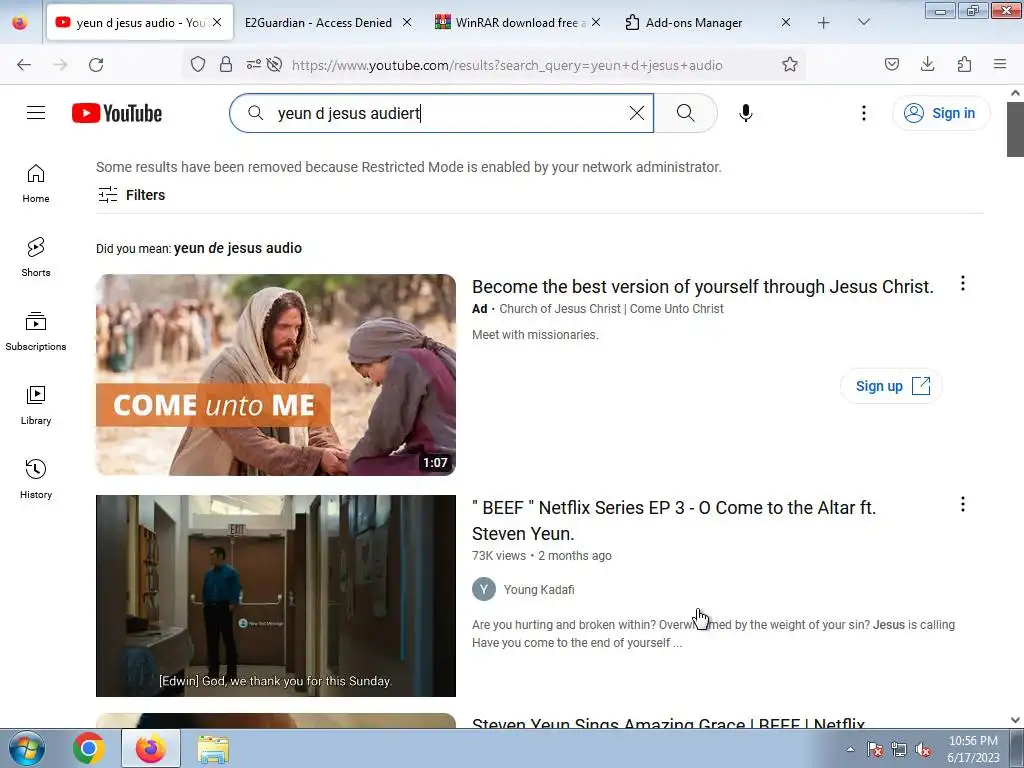Viewport: 1024px width, 768px height.
Task: Open the Windows Start menu
Action: 27,748
